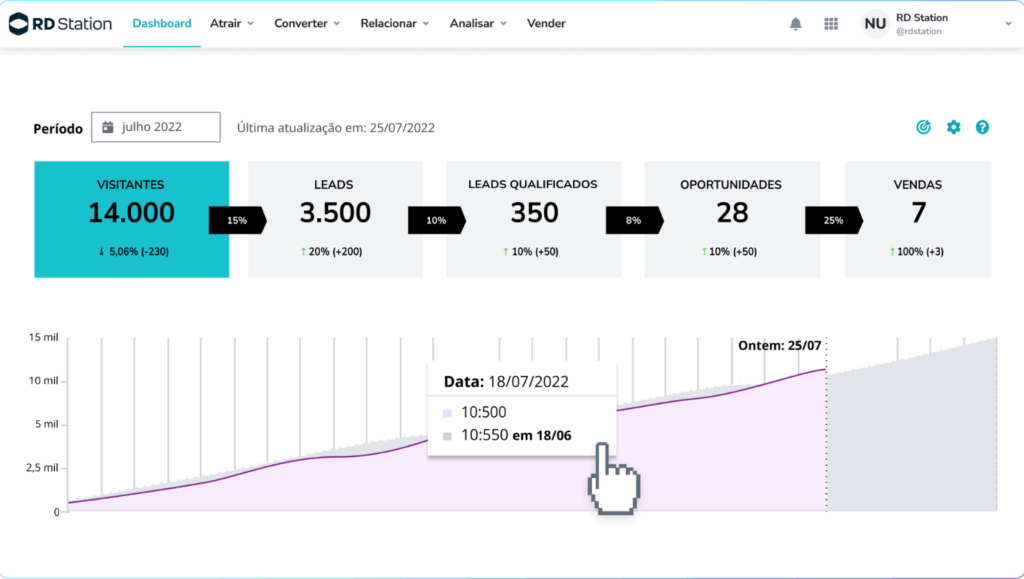Expand the Atrair dropdown menu

[232, 23]
